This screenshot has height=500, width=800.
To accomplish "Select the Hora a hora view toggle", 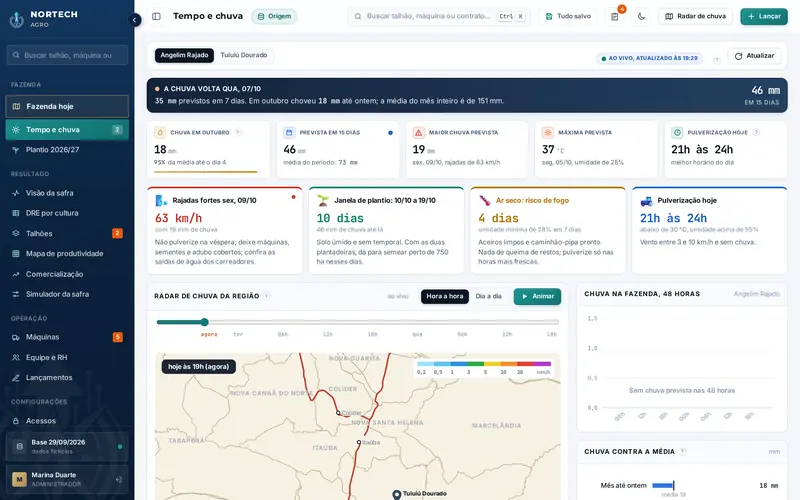I will 444,296.
